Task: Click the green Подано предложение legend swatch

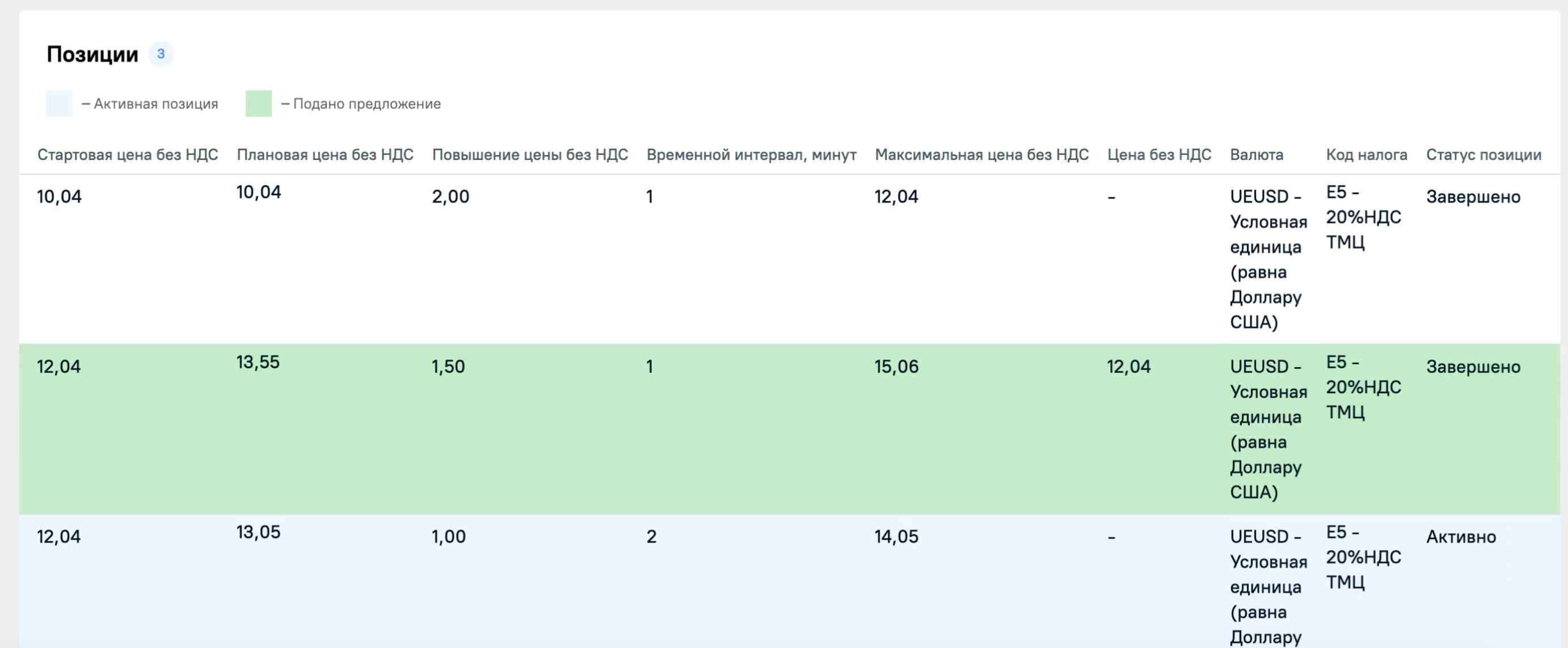Action: tap(259, 103)
